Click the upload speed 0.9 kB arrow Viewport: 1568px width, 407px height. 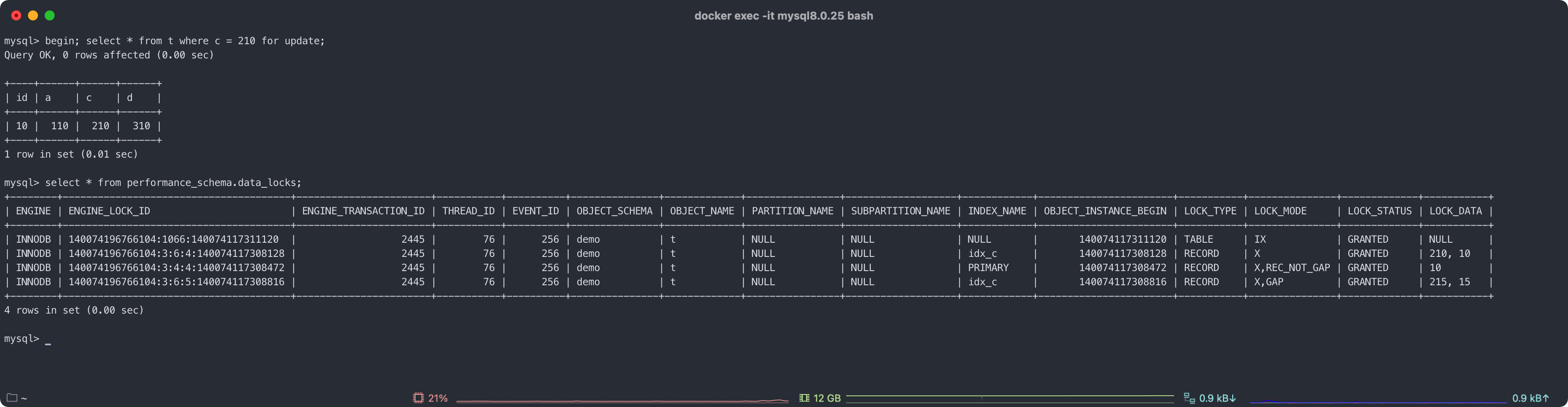pyautogui.click(x=1545, y=398)
